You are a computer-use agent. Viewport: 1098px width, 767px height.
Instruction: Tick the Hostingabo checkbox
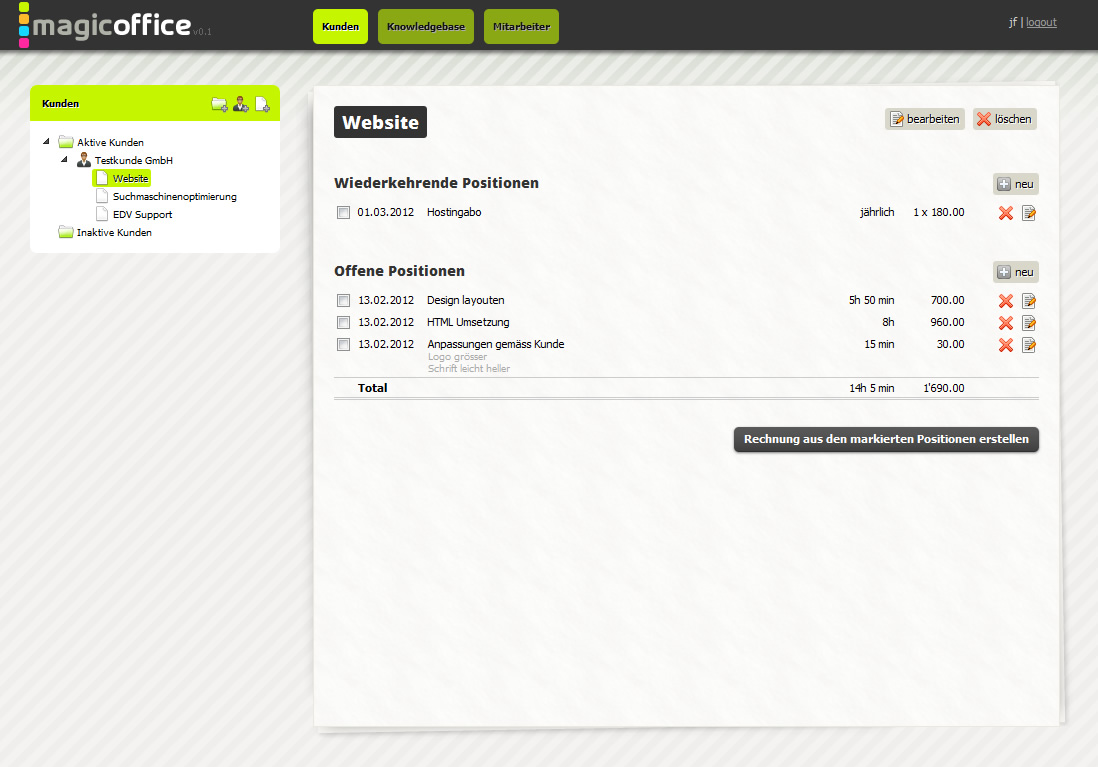click(343, 213)
